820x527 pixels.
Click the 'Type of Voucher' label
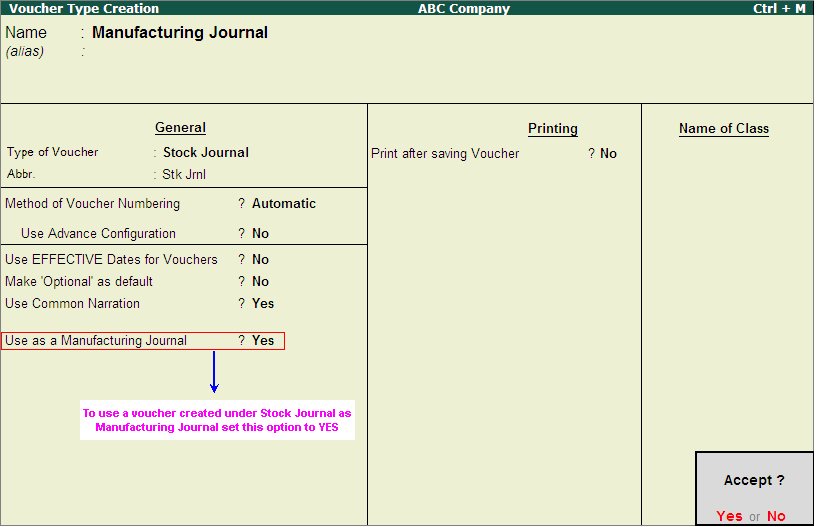pyautogui.click(x=52, y=152)
